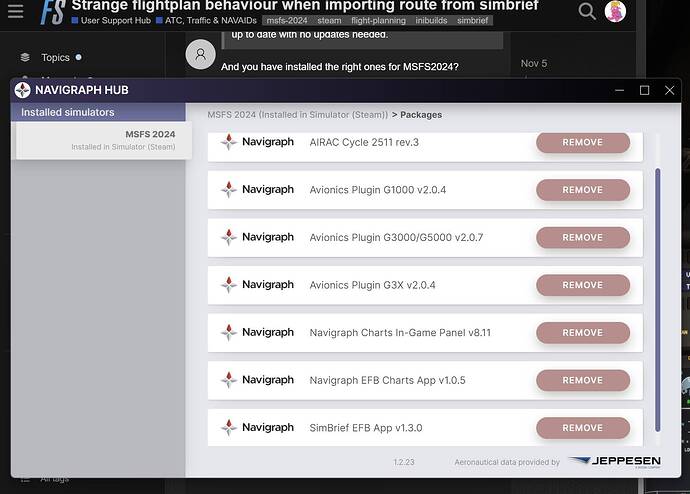Click Packages breadcrumb label

[421, 115]
